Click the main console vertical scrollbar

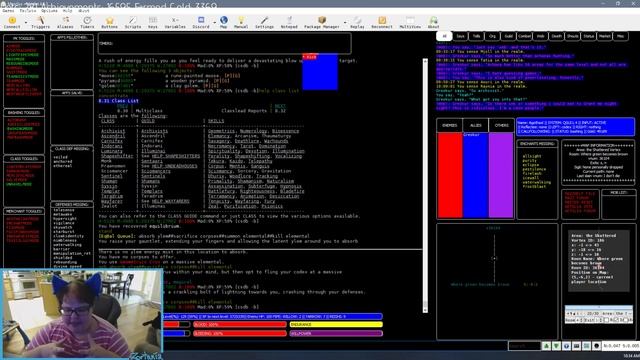[425, 186]
